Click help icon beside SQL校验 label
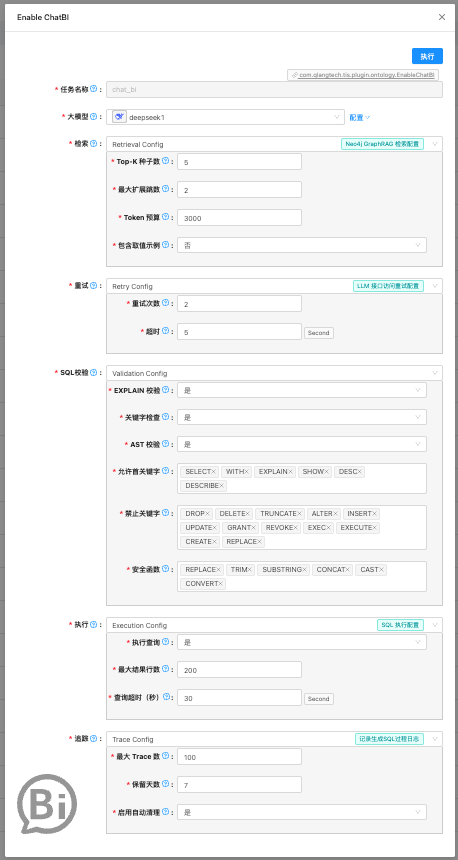 click(x=93, y=372)
